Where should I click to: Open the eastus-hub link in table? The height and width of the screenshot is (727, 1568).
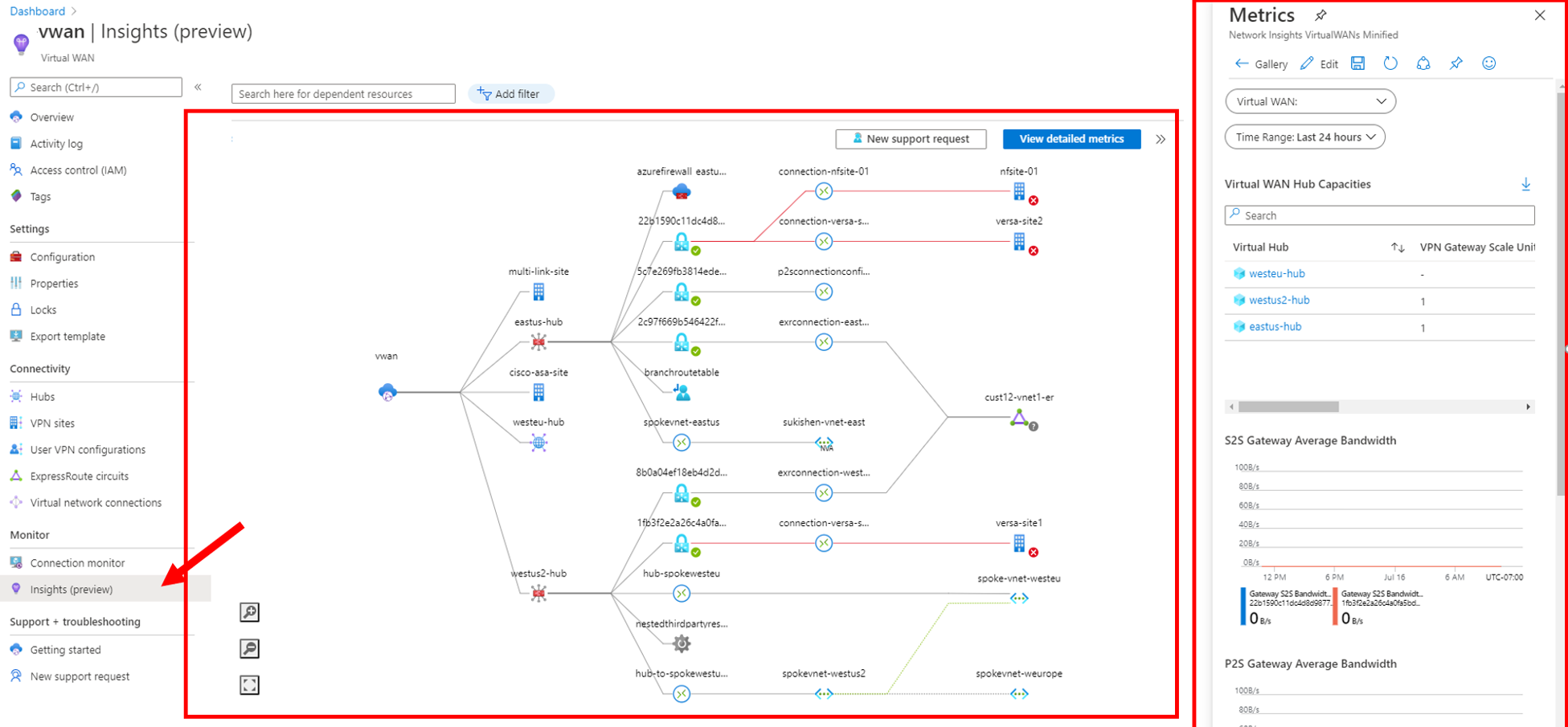[x=1275, y=327]
